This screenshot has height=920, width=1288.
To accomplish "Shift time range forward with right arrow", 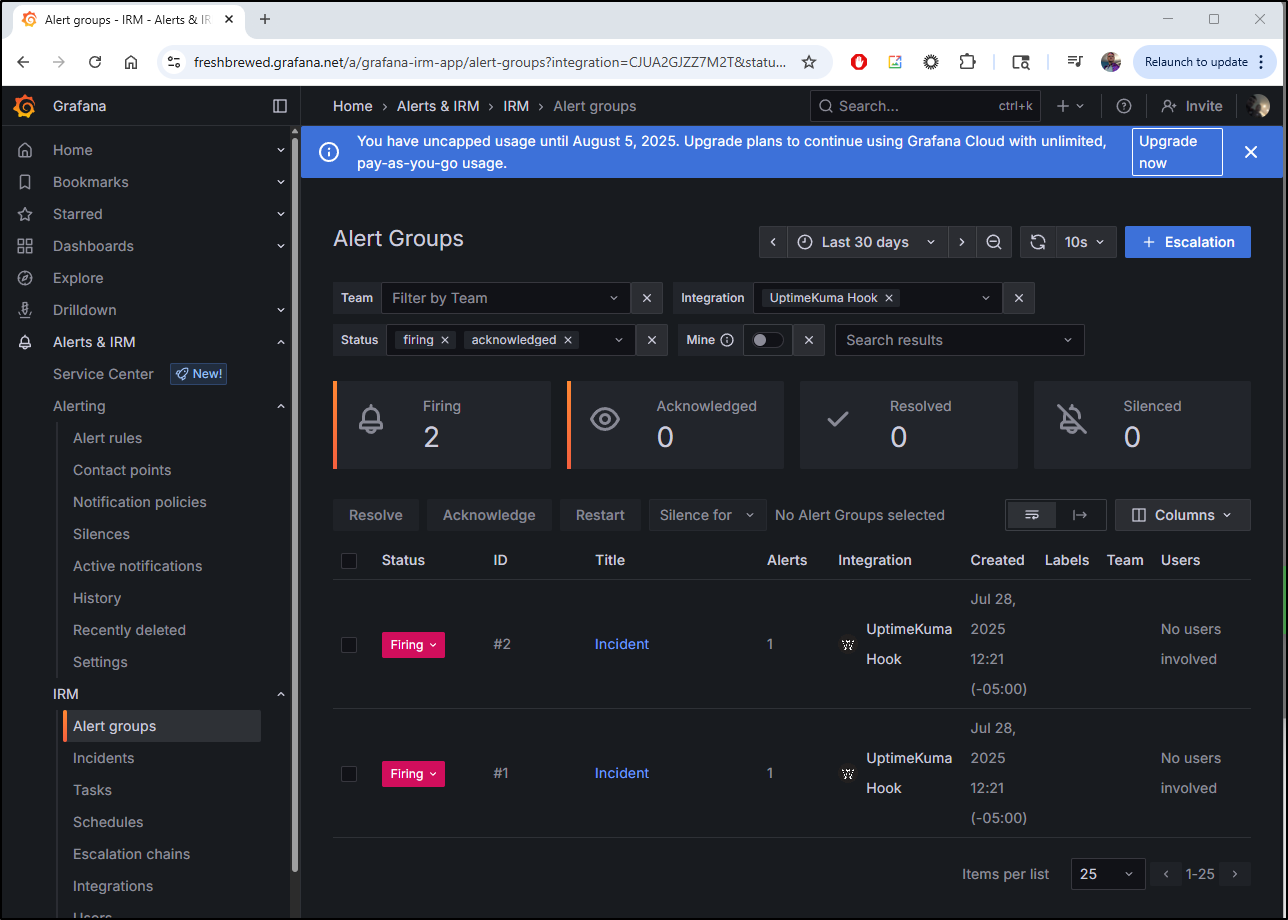I will coord(962,242).
